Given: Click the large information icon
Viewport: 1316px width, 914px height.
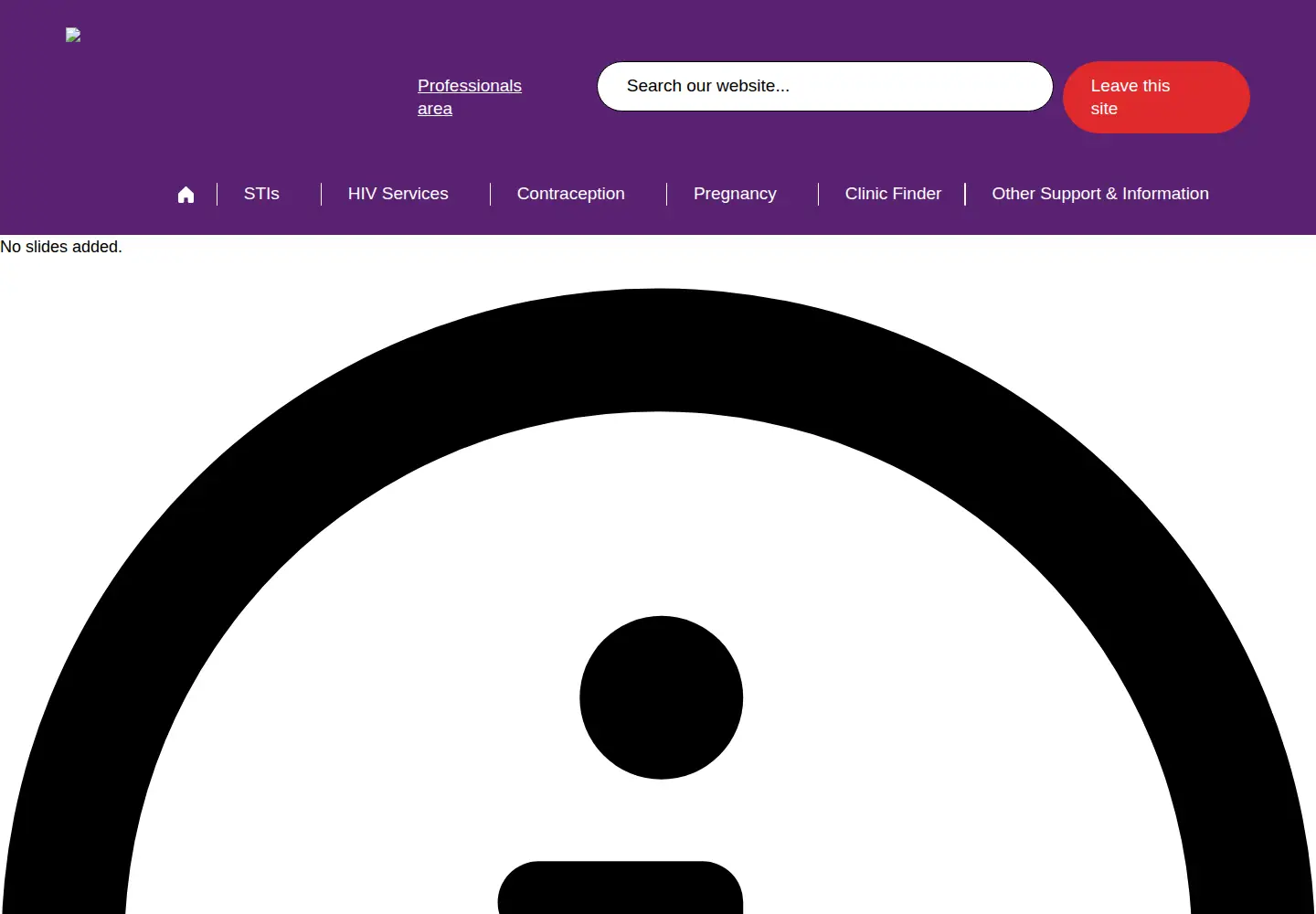Looking at the screenshot, I should click(x=660, y=601).
